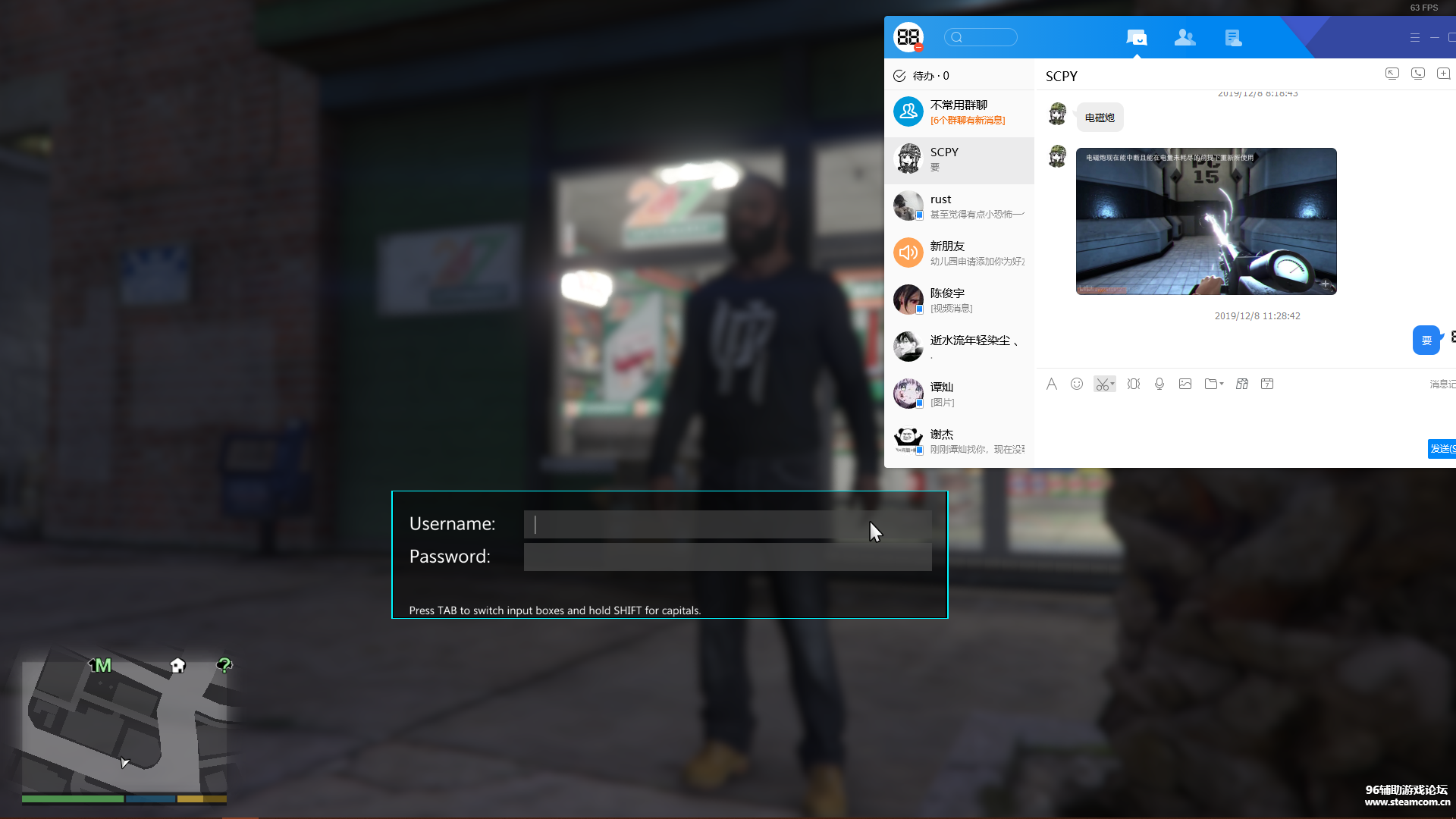The image size is (1456, 819).
Task: Open the rust conversation
Action: [959, 206]
